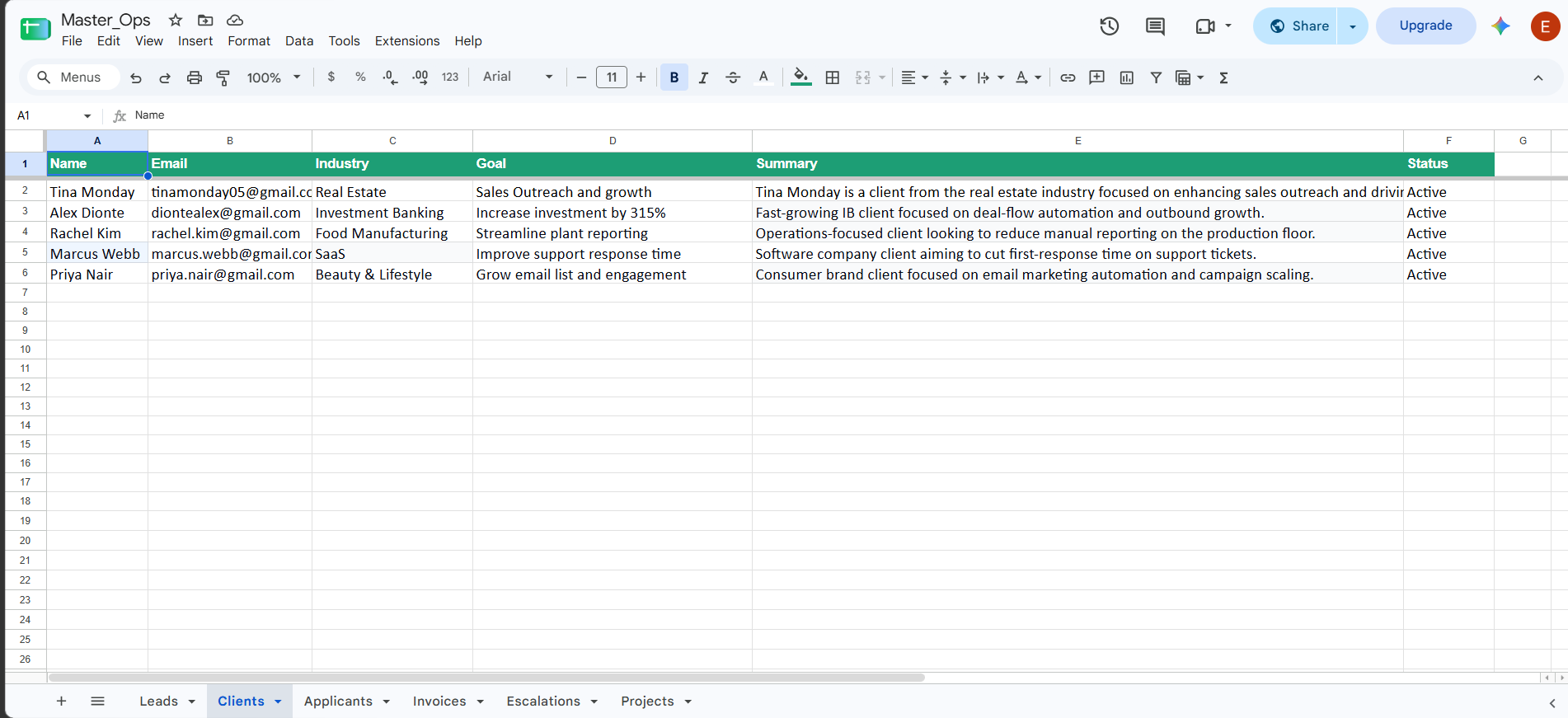Increase font size with plus
1568x718 pixels.
click(x=641, y=77)
